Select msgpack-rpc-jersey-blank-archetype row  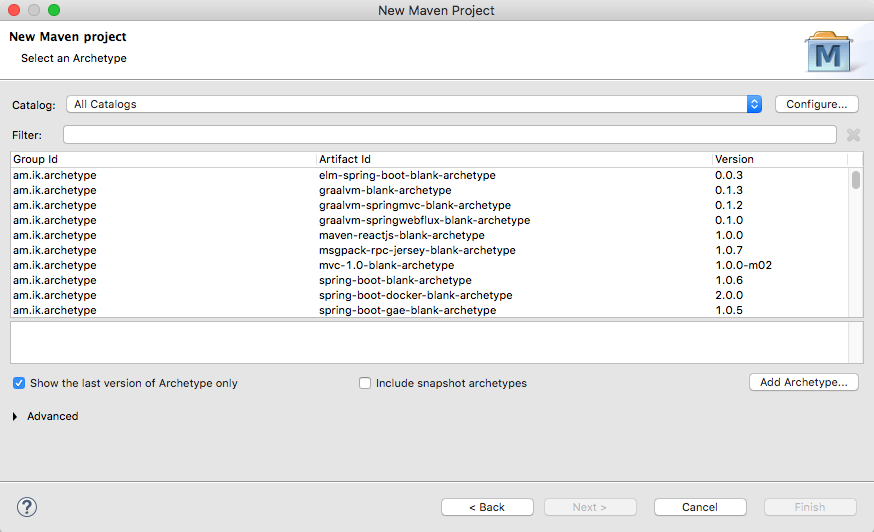[429, 250]
